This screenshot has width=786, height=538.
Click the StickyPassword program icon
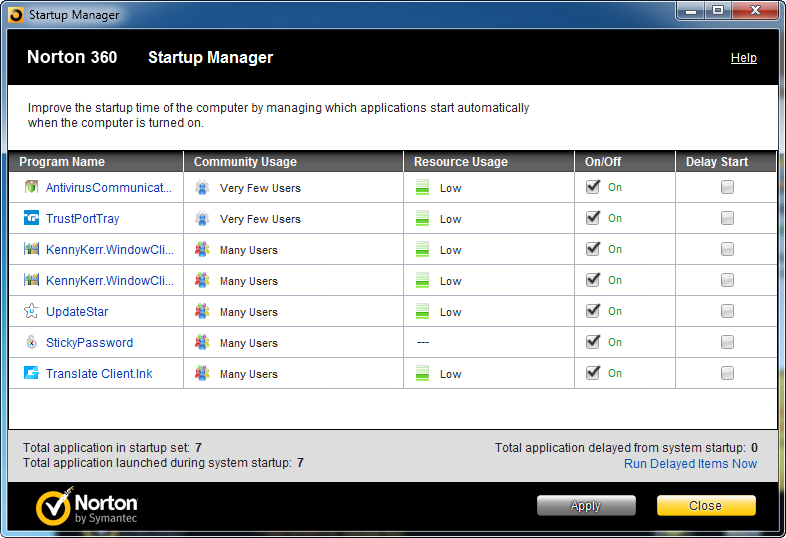pos(31,342)
